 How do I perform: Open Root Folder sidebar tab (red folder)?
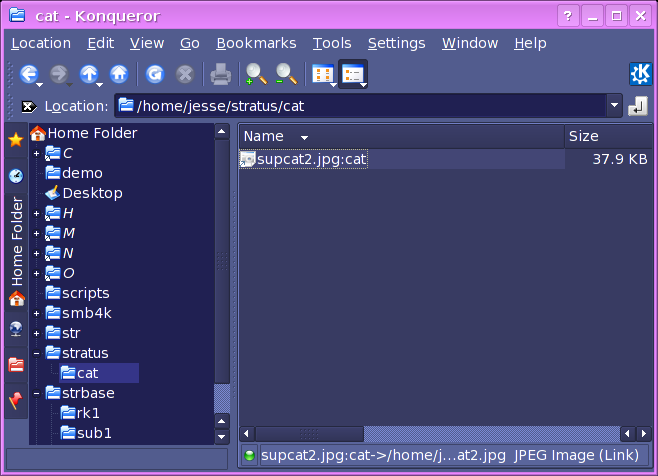click(16, 365)
